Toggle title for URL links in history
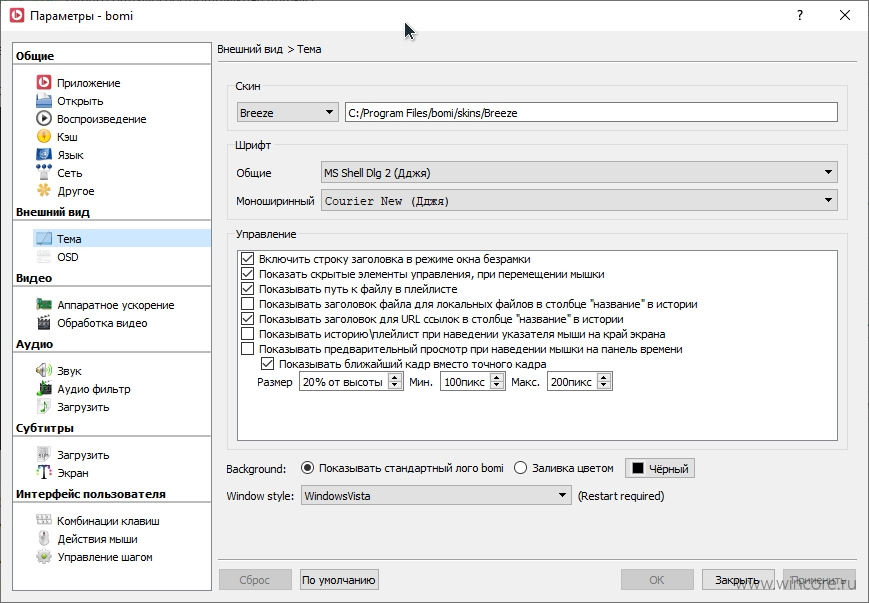Viewport: 869px width, 603px height. [x=248, y=319]
